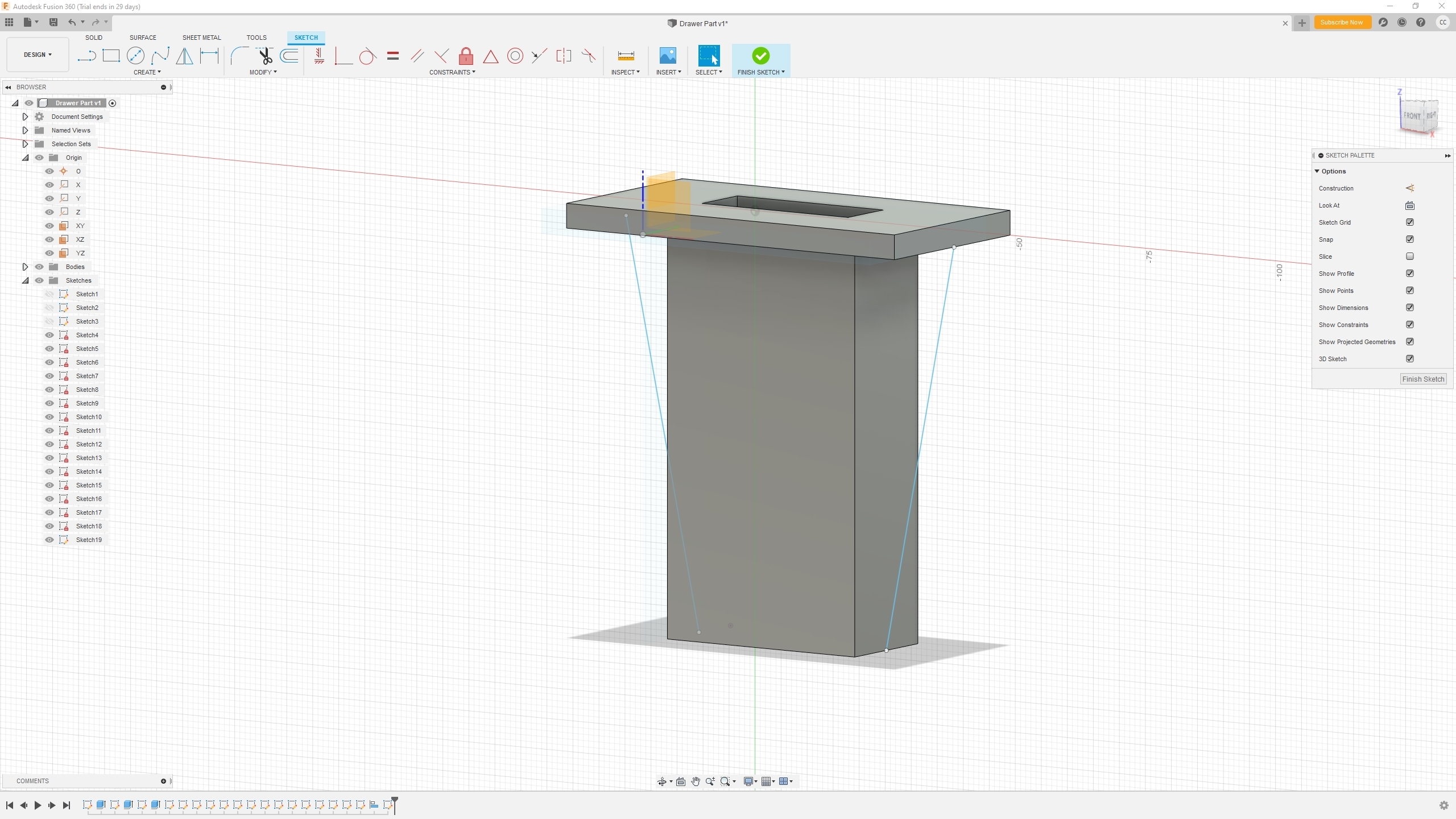This screenshot has width=1456, height=819.
Task: Switch to the SURFACE tab
Action: point(143,38)
